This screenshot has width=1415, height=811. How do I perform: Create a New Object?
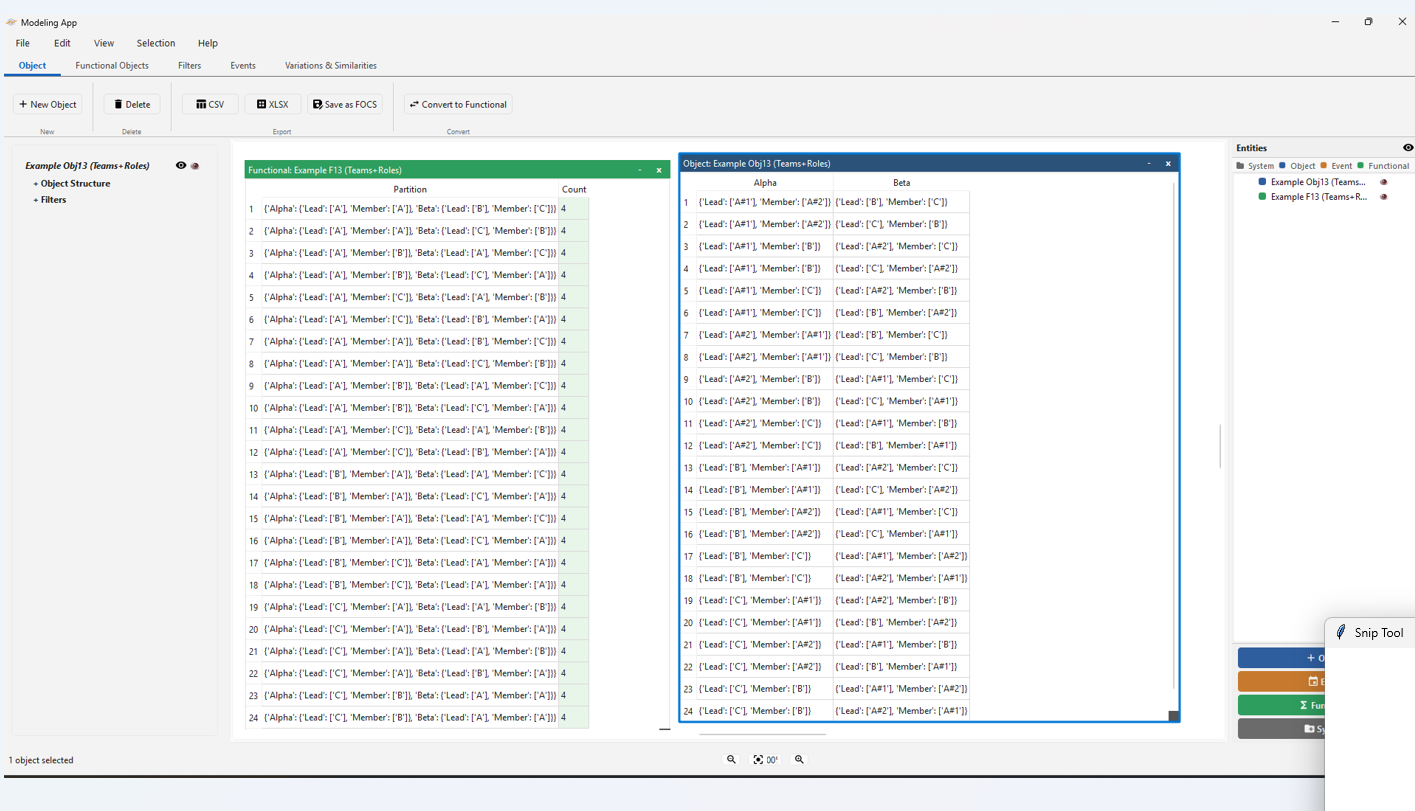[48, 104]
